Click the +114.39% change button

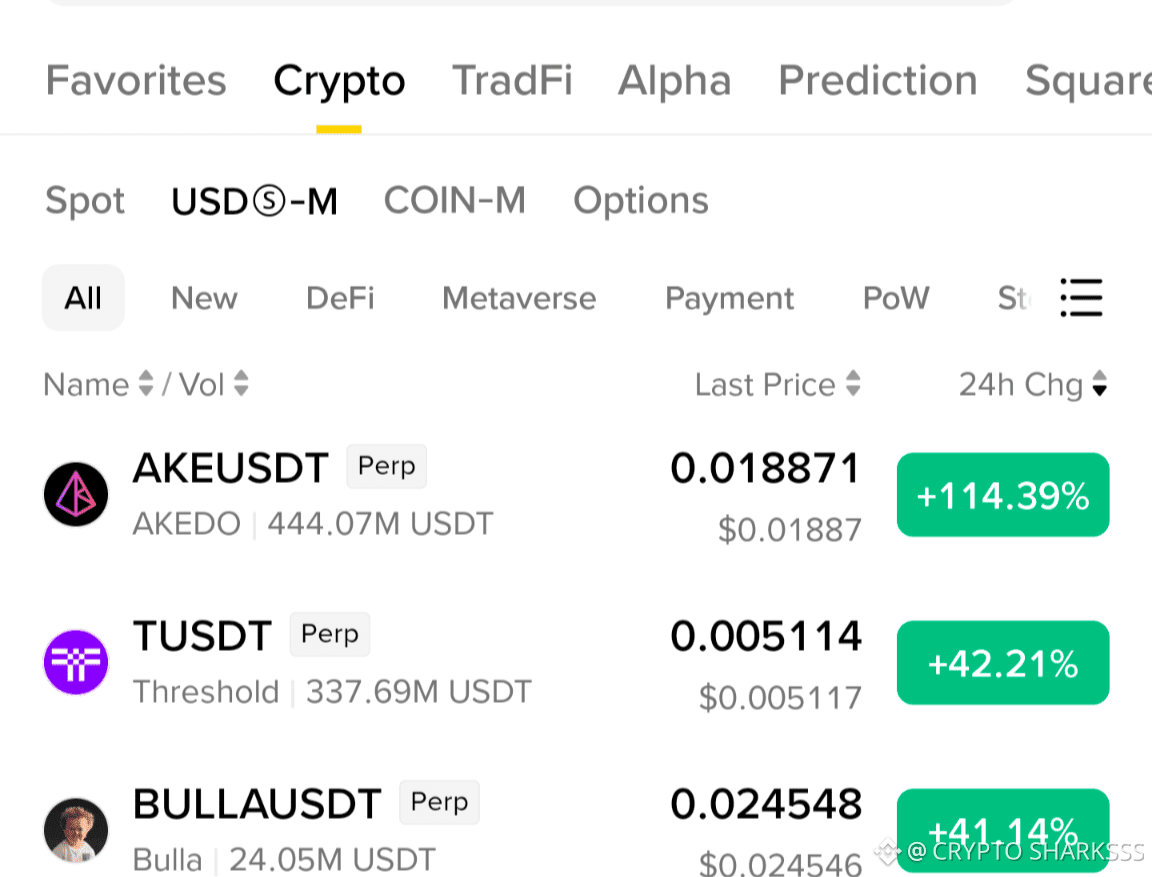[1003, 495]
